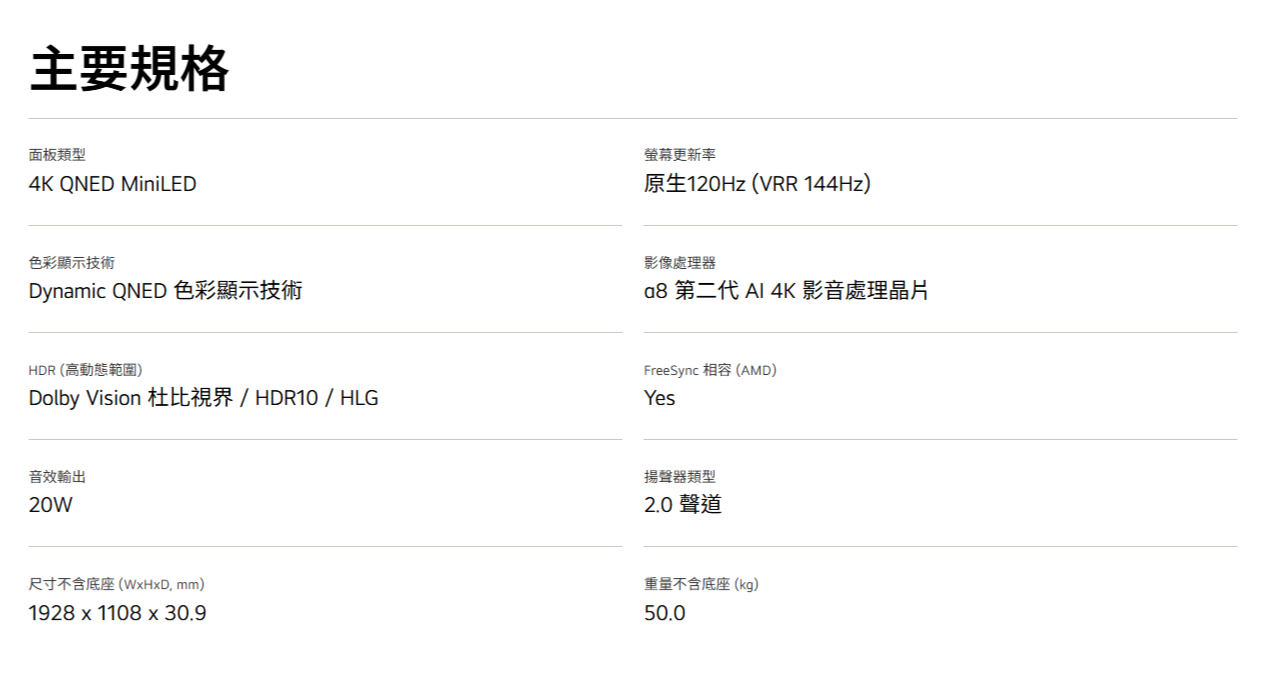
Task: Click the 螢幕更新率 label
Action: coord(680,155)
